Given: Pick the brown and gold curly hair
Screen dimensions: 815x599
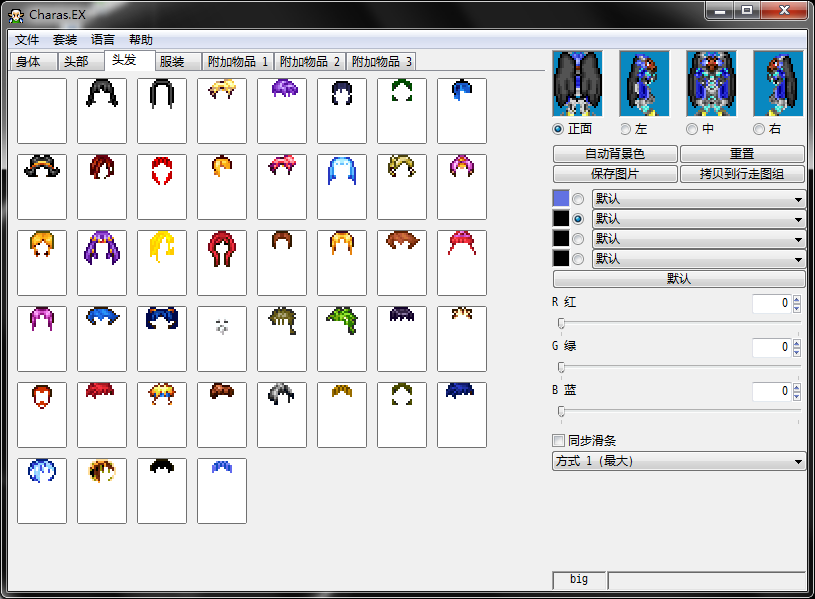Looking at the screenshot, I should (x=102, y=490).
